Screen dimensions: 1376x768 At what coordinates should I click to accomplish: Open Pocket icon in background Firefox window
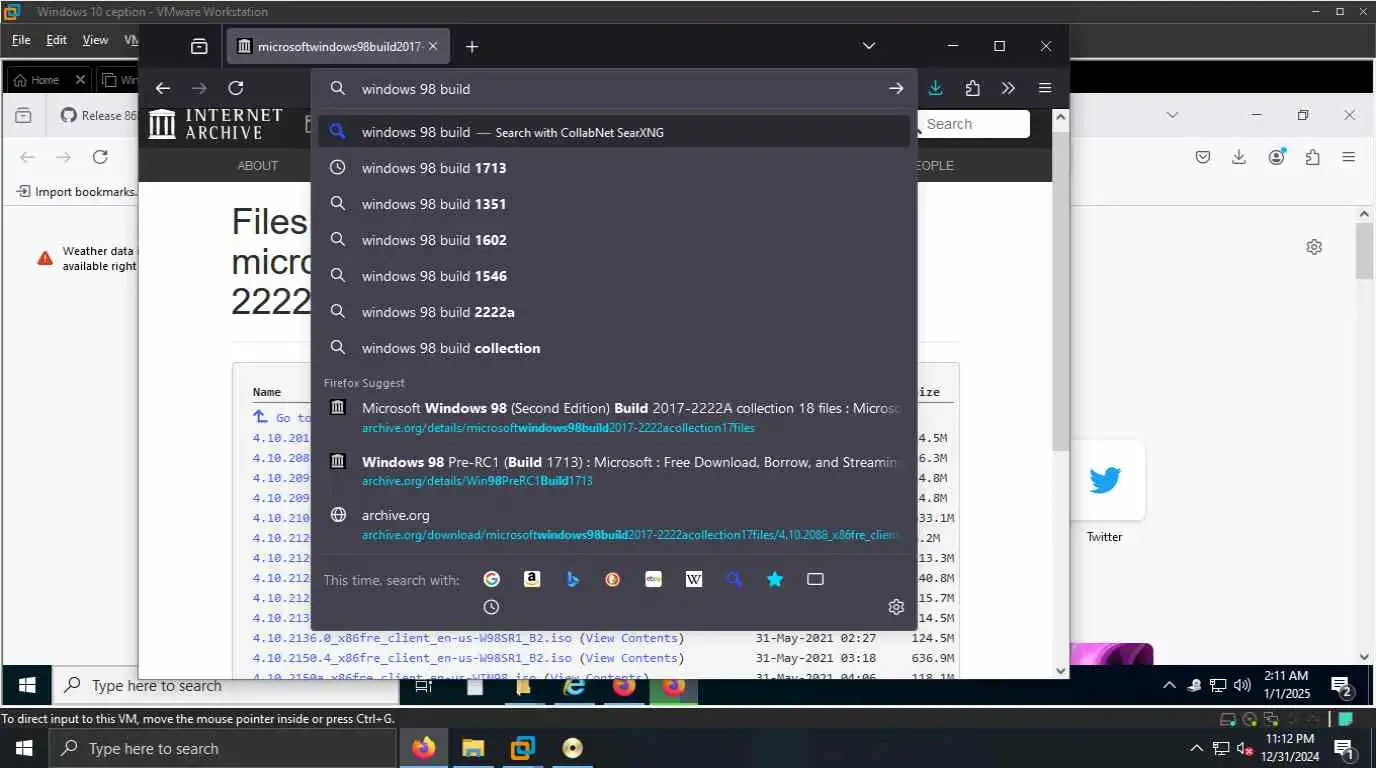(x=1203, y=157)
